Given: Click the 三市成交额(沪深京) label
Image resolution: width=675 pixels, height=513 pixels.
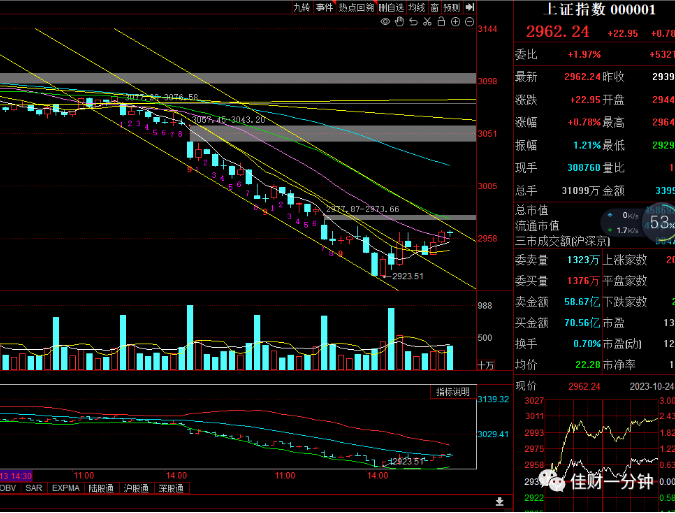Looking at the screenshot, I should 563,241.
